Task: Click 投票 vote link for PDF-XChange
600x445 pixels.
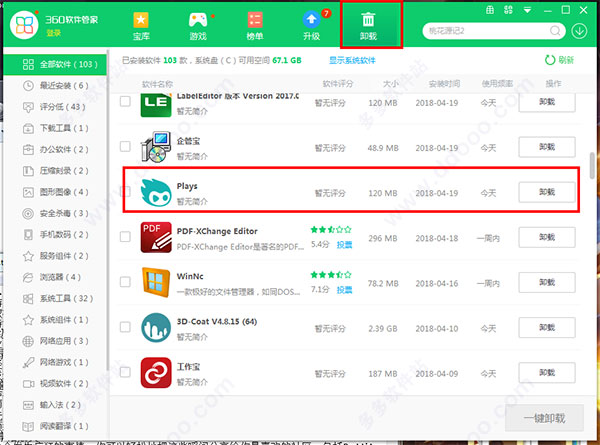Action: click(344, 245)
